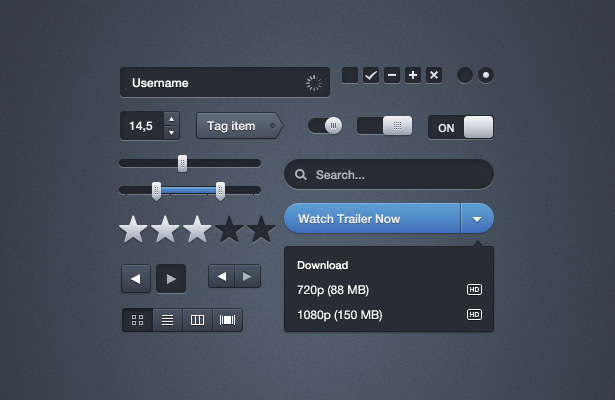Turn off the ON switch
Screen dimensions: 615x400
pos(461,127)
